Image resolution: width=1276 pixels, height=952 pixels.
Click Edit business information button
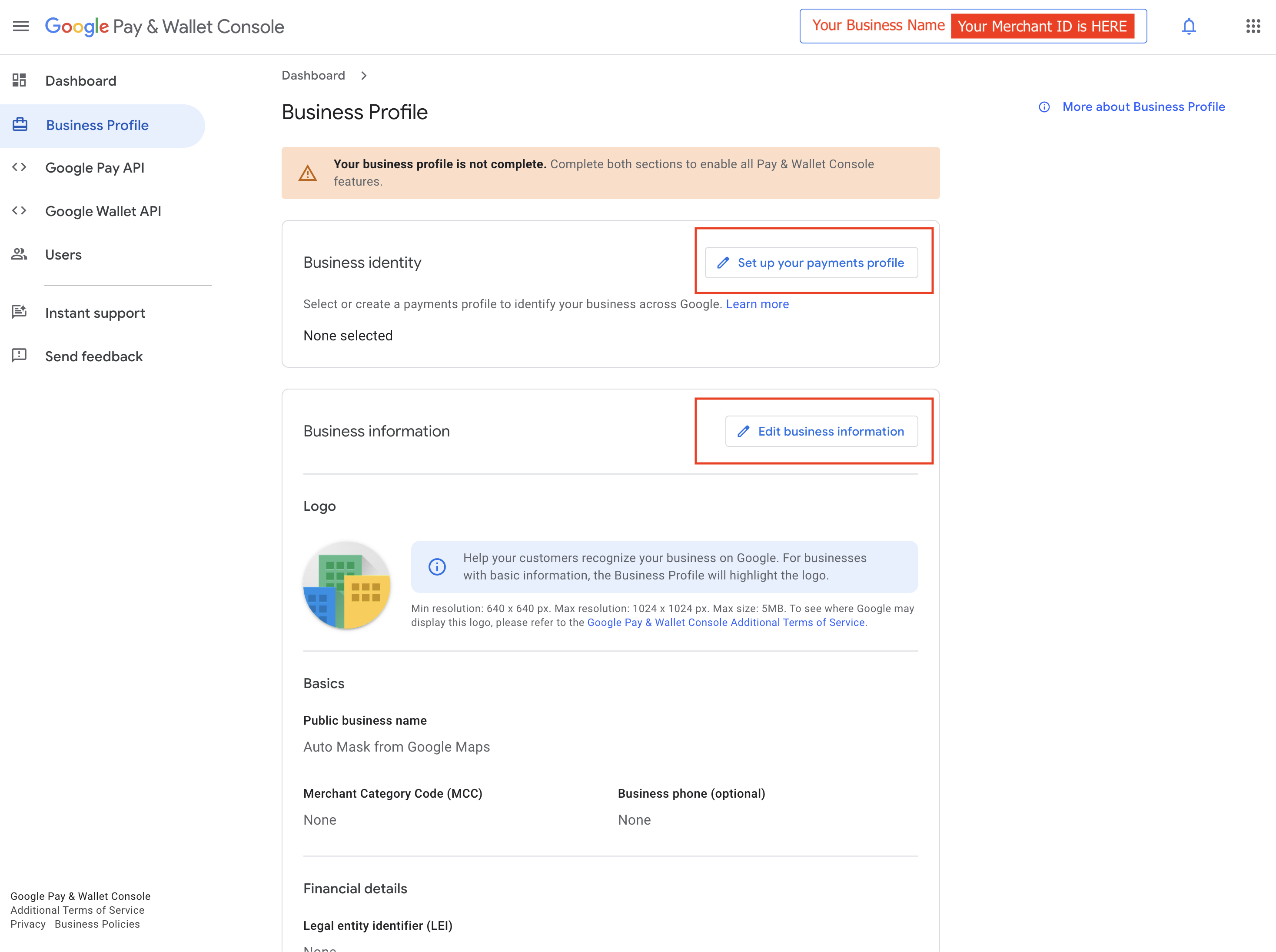pyautogui.click(x=821, y=431)
